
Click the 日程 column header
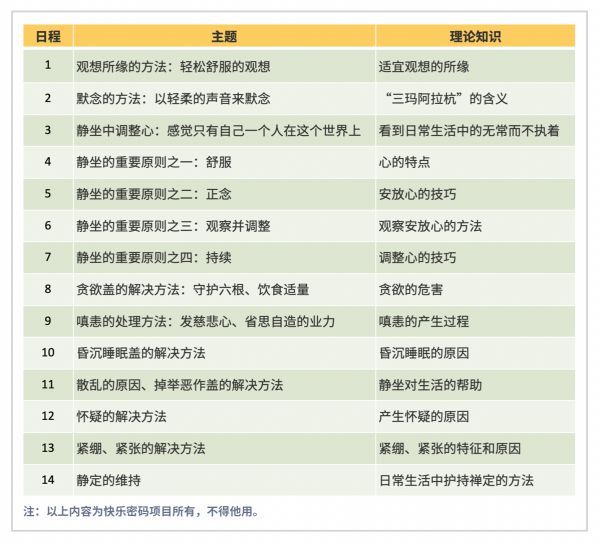pos(48,36)
